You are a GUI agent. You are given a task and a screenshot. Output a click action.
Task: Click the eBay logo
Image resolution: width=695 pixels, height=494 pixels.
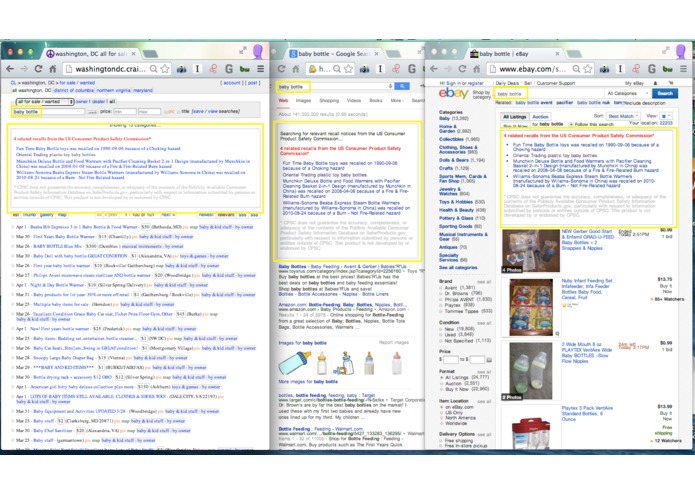point(453,93)
